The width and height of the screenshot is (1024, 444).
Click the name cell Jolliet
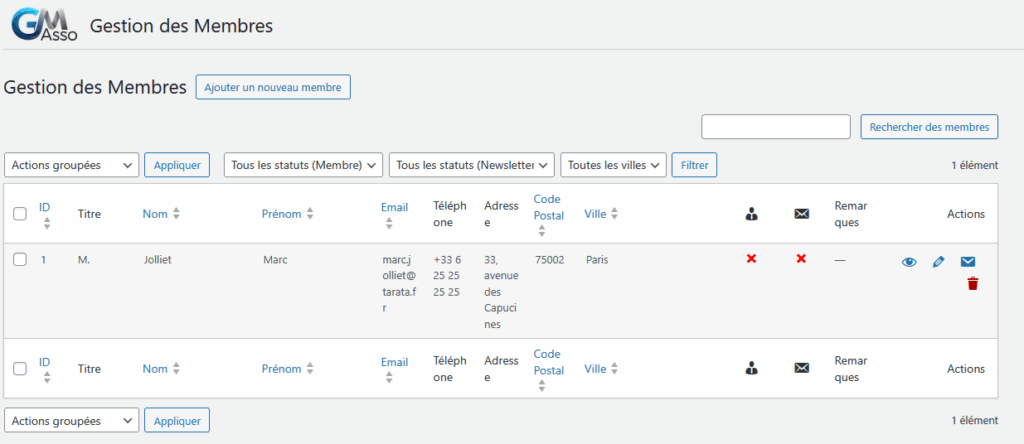(157, 259)
